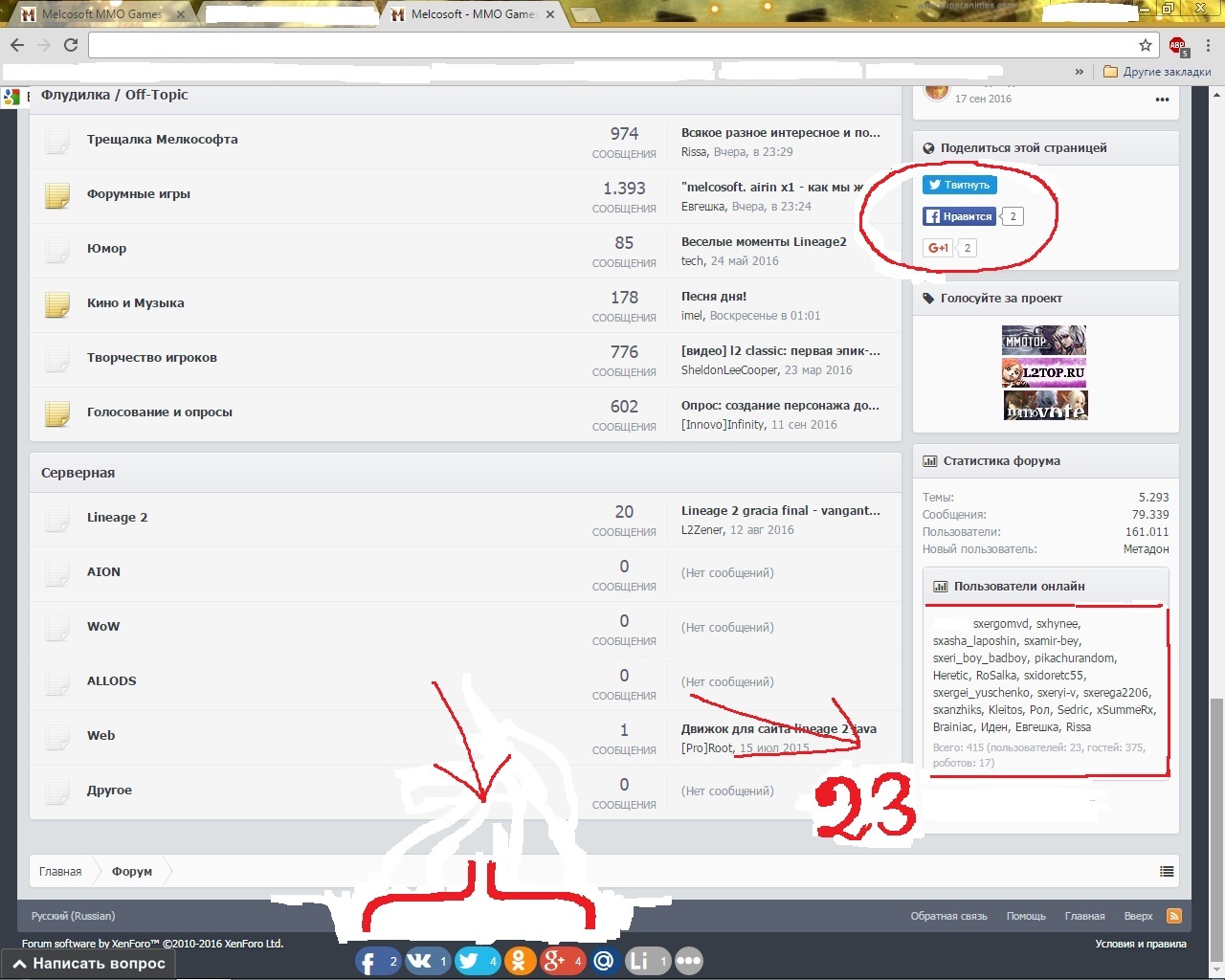The width and height of the screenshot is (1225, 980).
Task: Open the Голосование и опросы forum
Action: tap(160, 412)
